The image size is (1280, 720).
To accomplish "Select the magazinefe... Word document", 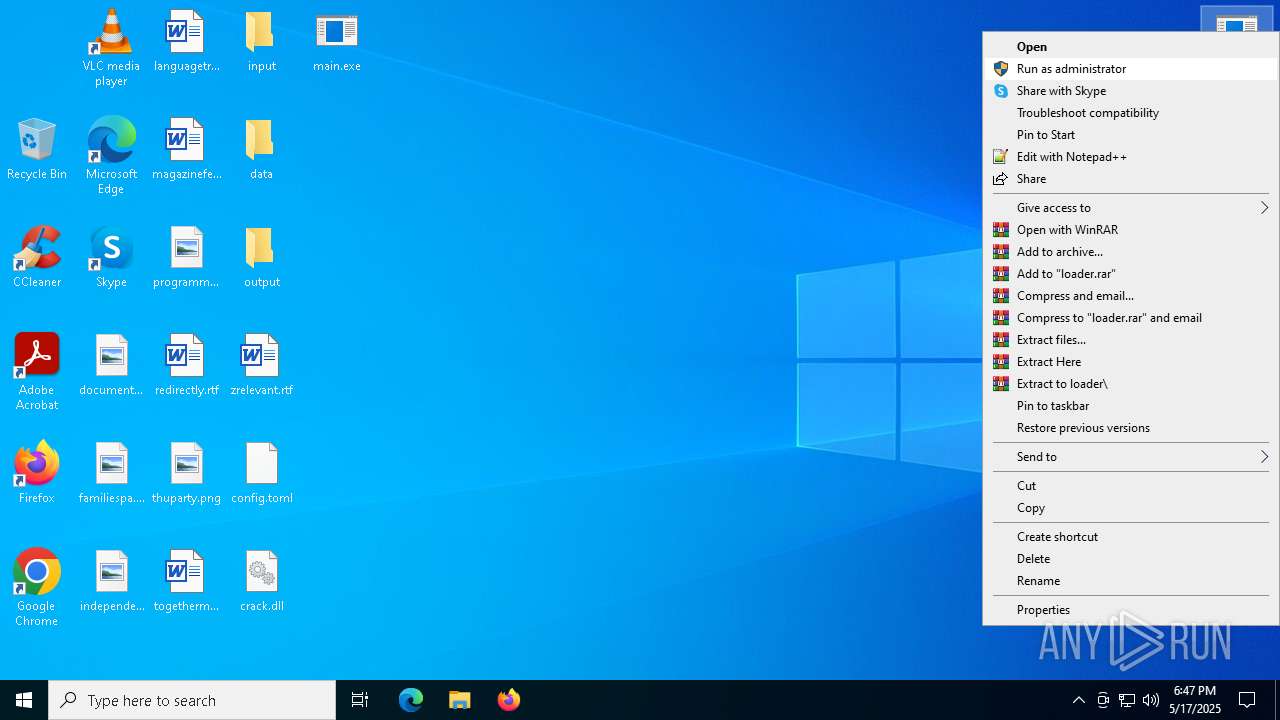I will 186,150.
